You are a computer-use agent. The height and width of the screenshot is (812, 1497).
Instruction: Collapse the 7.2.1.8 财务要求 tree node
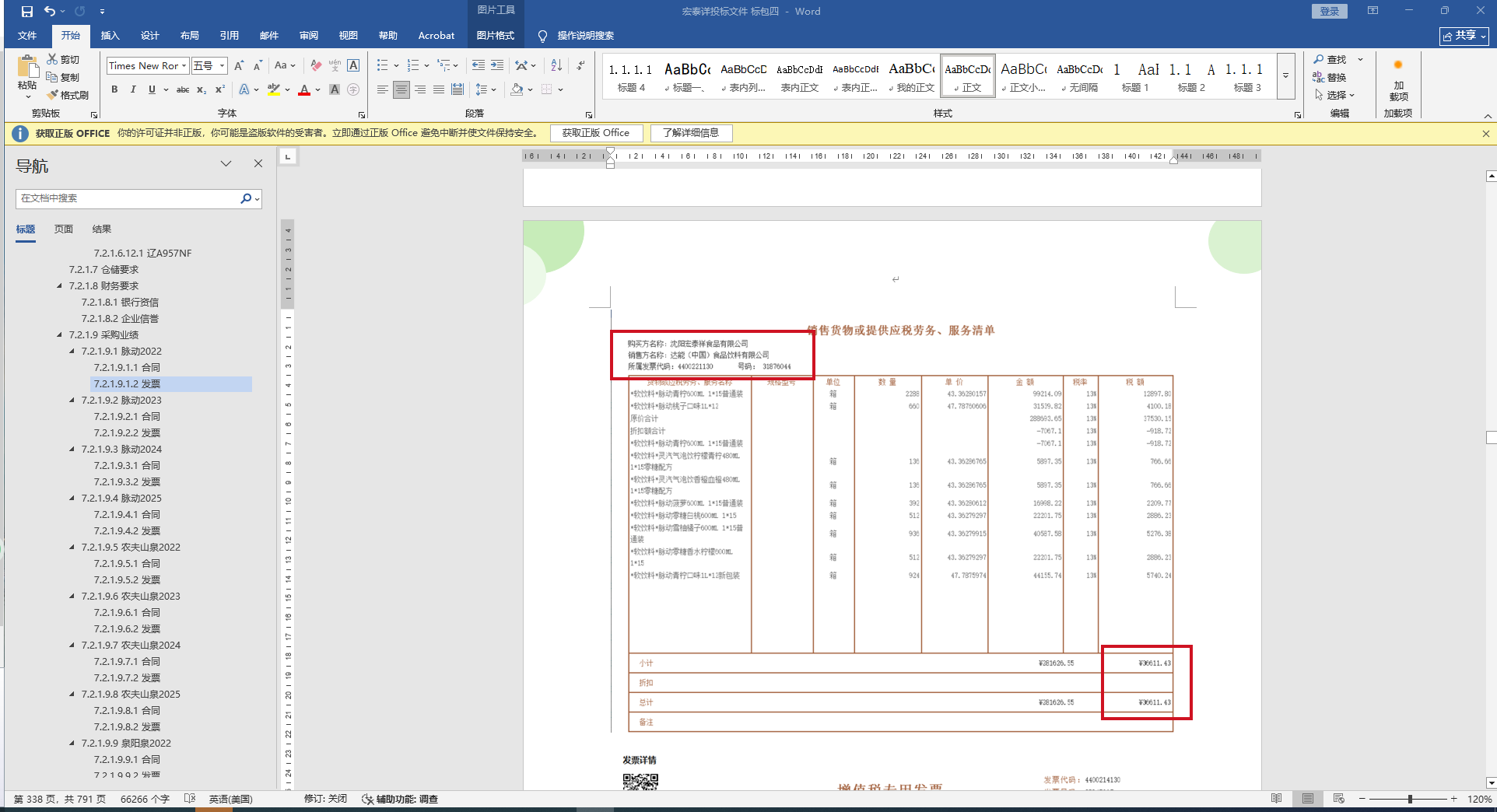coord(60,286)
